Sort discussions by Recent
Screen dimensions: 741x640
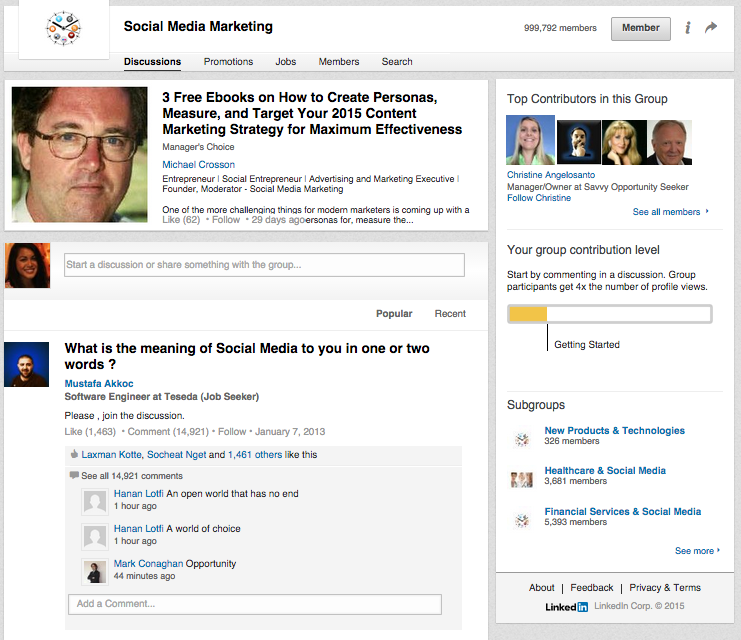click(450, 313)
